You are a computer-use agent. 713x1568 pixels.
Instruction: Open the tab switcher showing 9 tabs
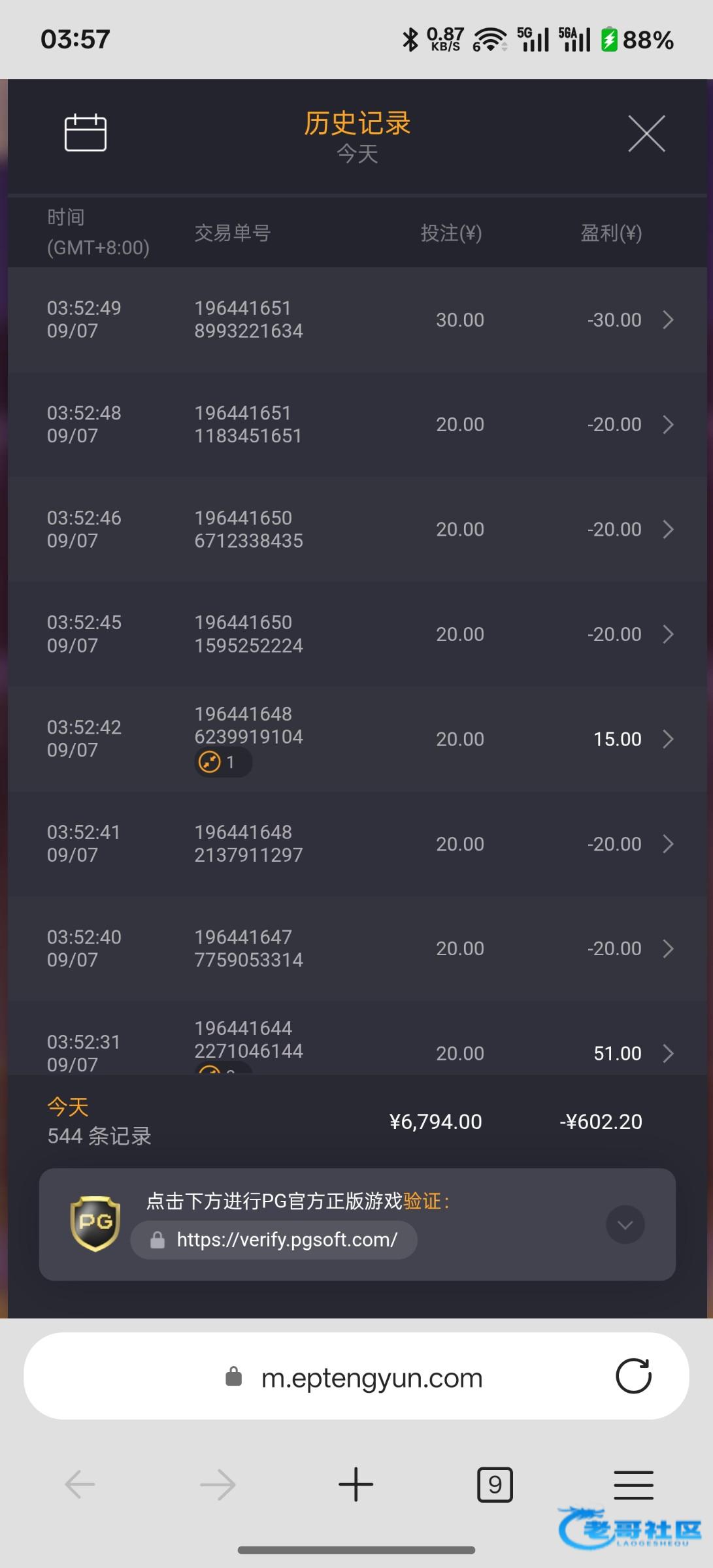click(x=495, y=1484)
